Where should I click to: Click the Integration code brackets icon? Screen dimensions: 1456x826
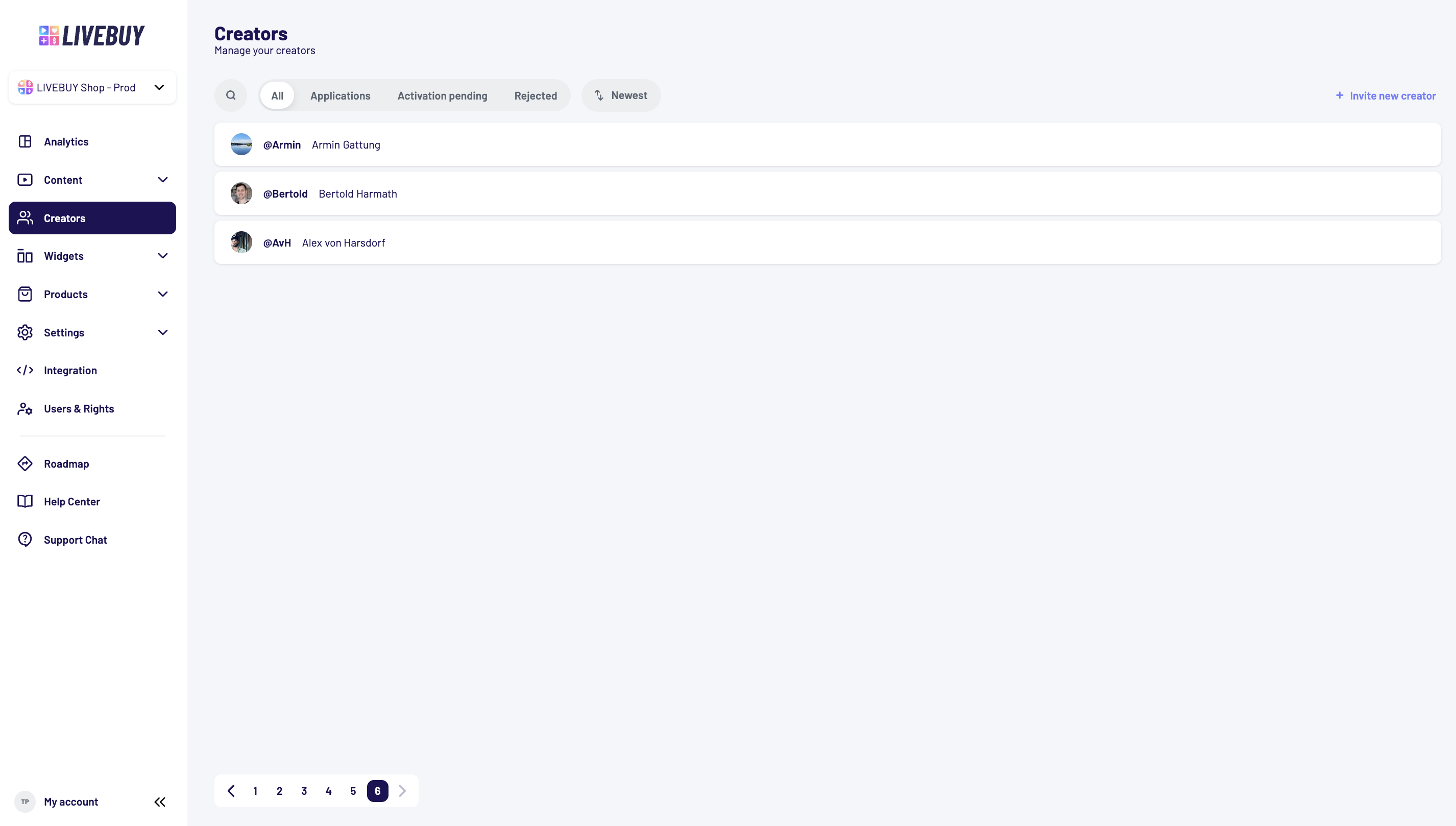pyautogui.click(x=25, y=370)
